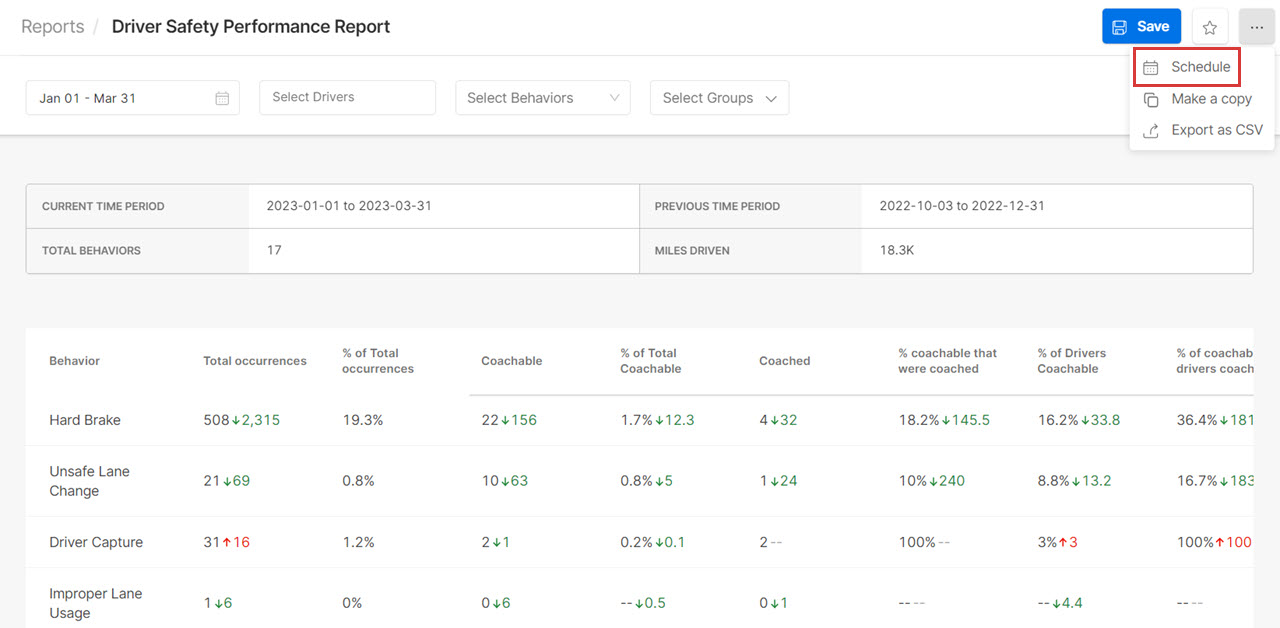Click the dropdown chevron on Select Behaviors

617,97
